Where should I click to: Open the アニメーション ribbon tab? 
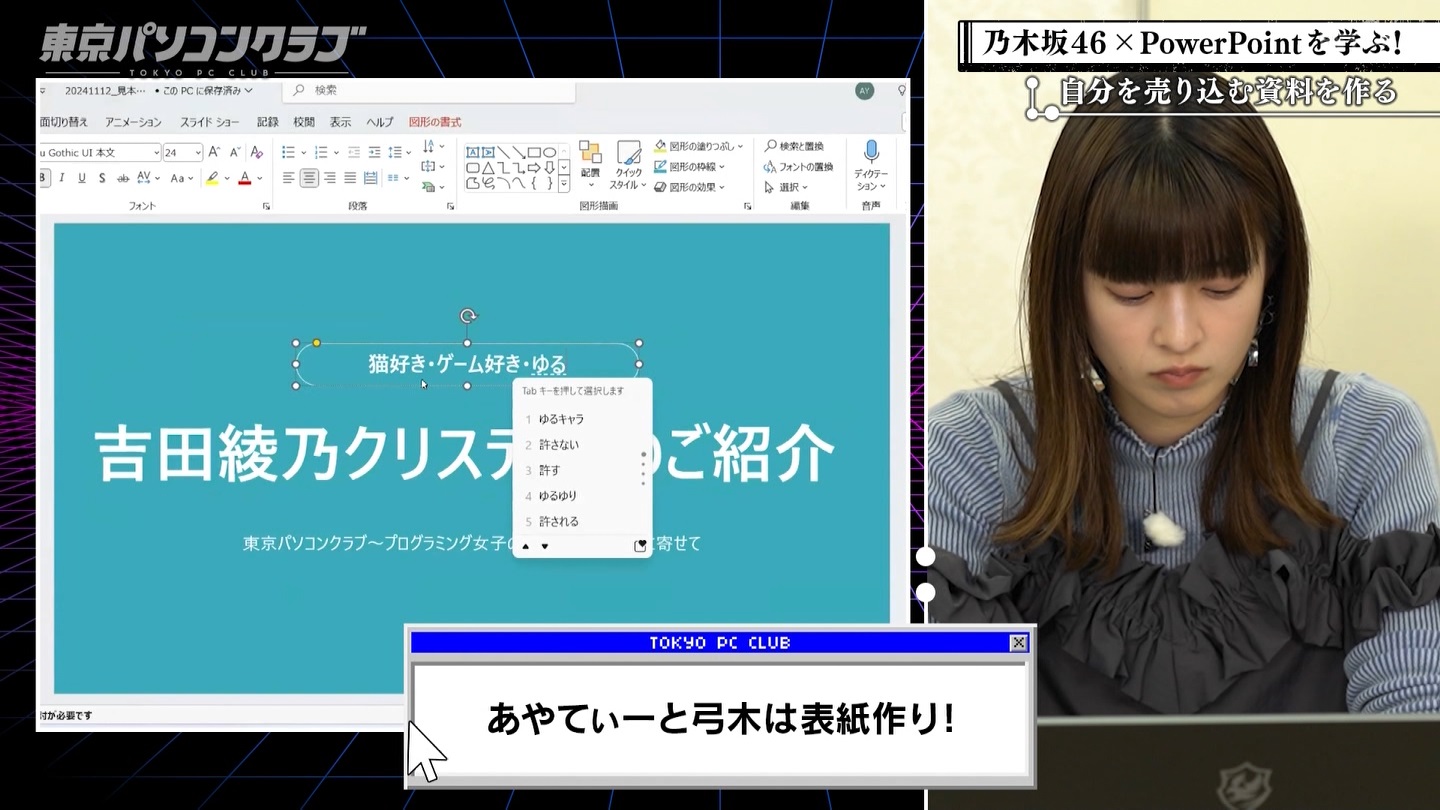point(133,122)
